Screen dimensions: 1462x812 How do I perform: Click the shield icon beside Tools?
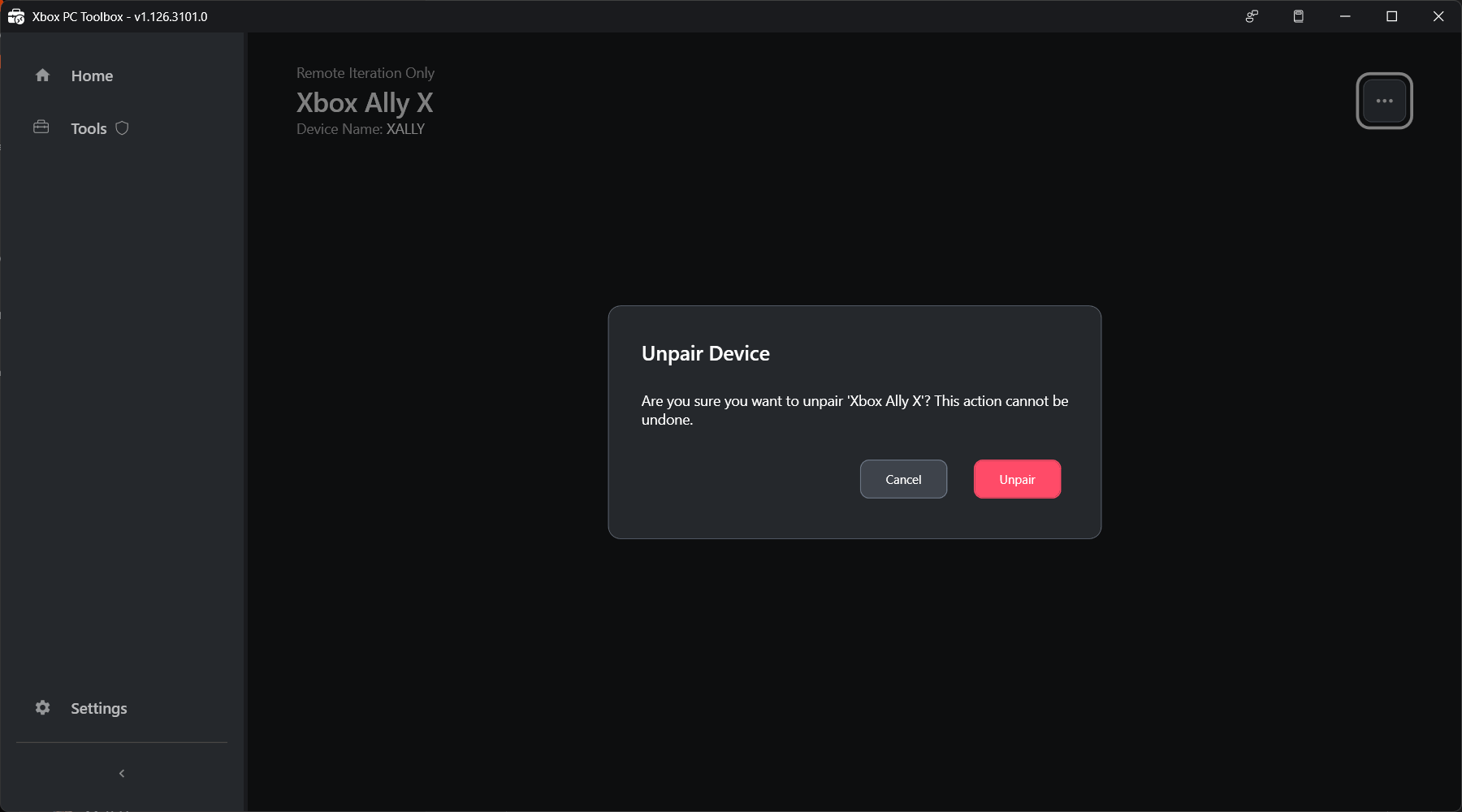[x=123, y=127]
